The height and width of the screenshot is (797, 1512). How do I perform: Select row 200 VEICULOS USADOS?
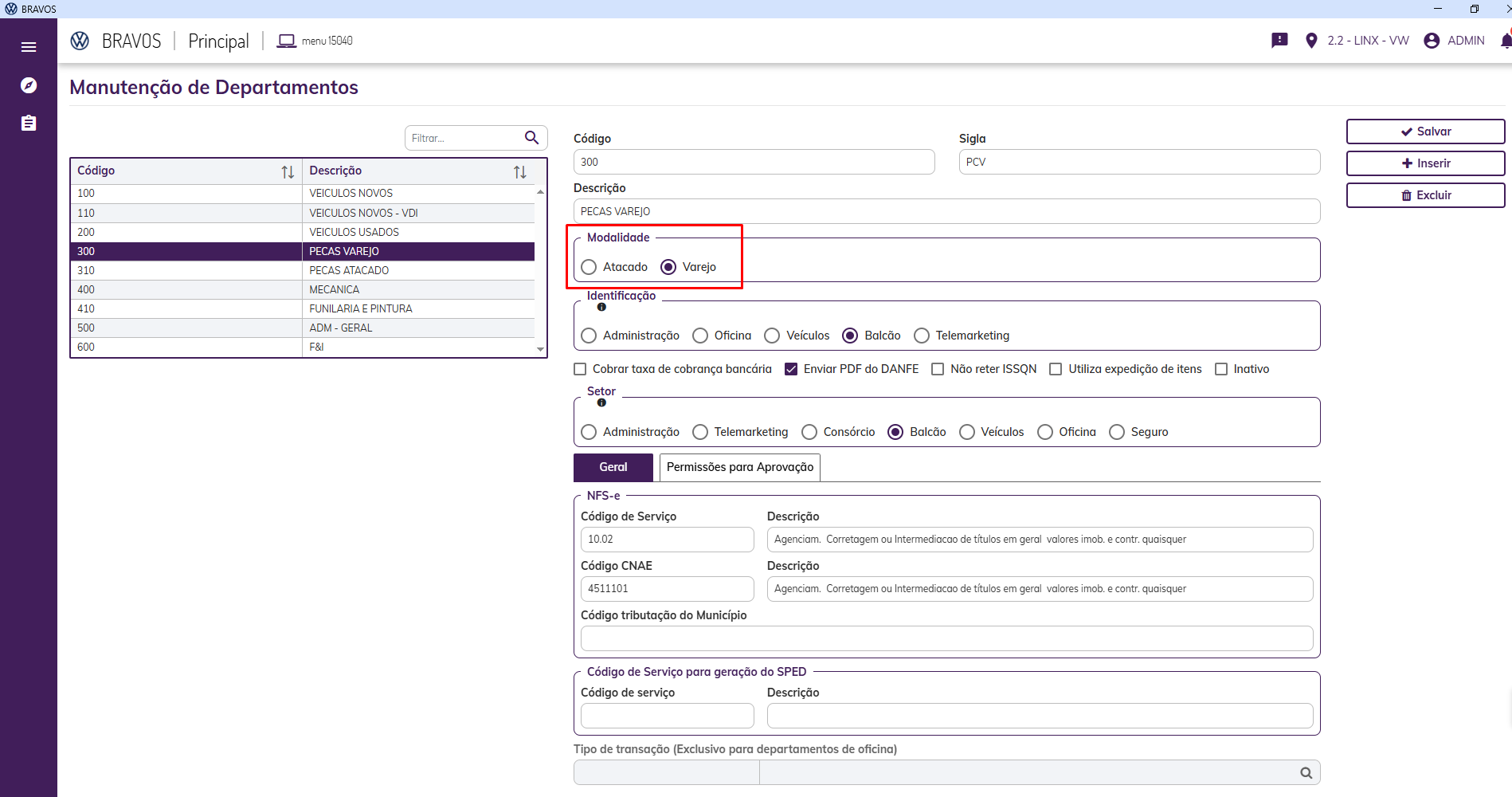click(x=303, y=232)
